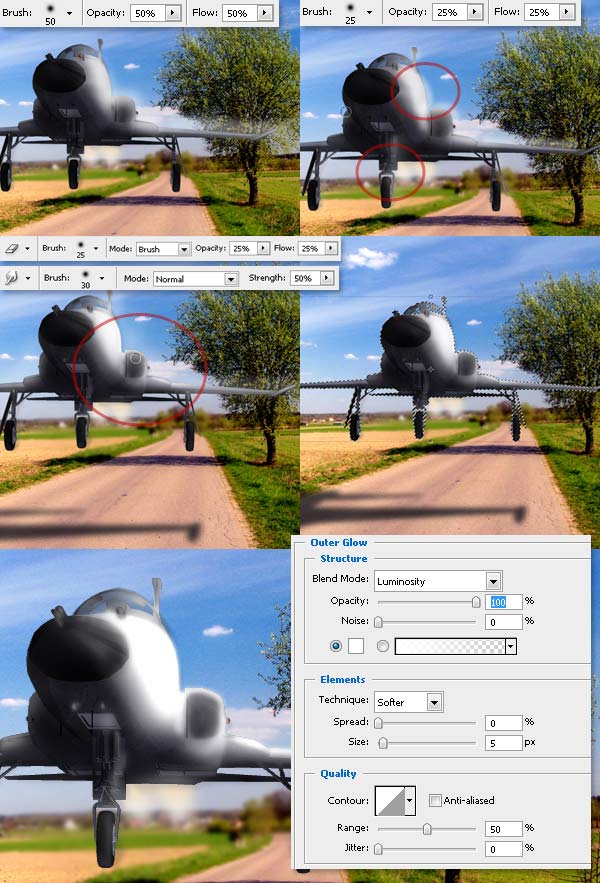Click the Strength 50% value field

305,278
